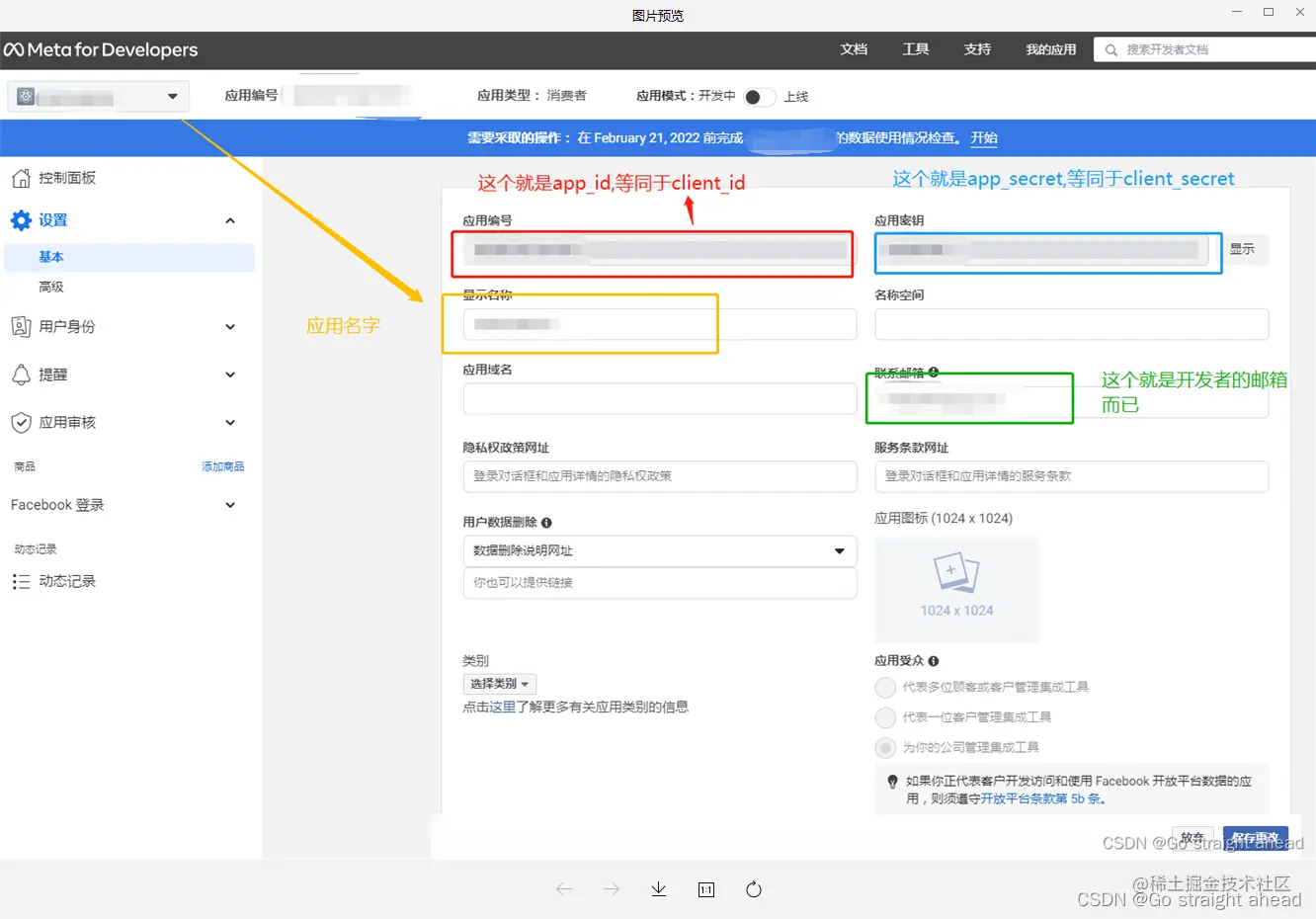The width and height of the screenshot is (1316, 919).
Task: Click the 设置 gear icon in sidebar
Action: (x=22, y=219)
